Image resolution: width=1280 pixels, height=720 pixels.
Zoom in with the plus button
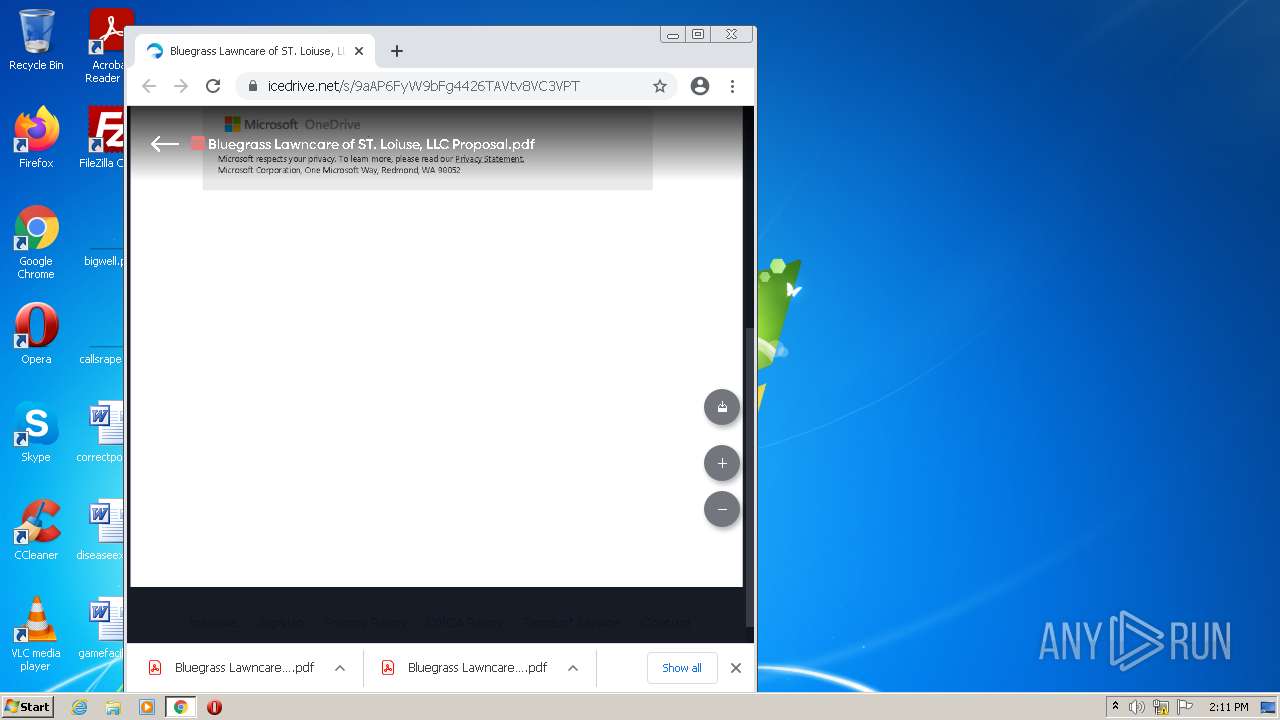(x=722, y=463)
